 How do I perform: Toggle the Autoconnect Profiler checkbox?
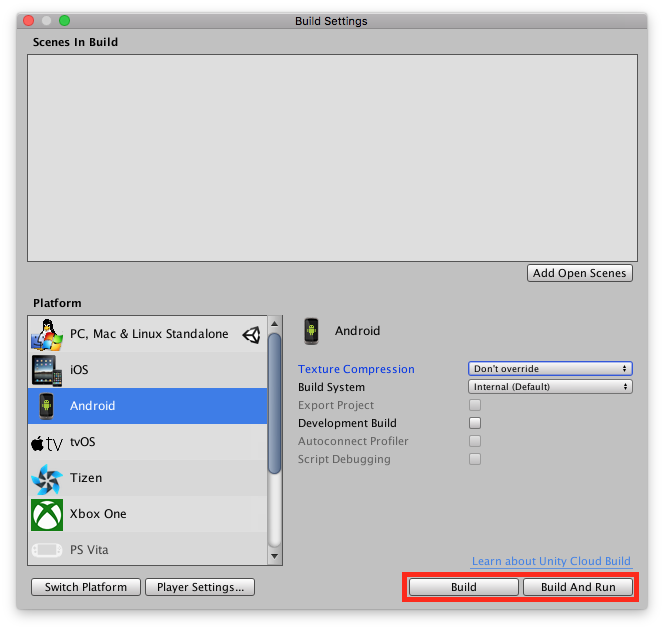pyautogui.click(x=475, y=441)
